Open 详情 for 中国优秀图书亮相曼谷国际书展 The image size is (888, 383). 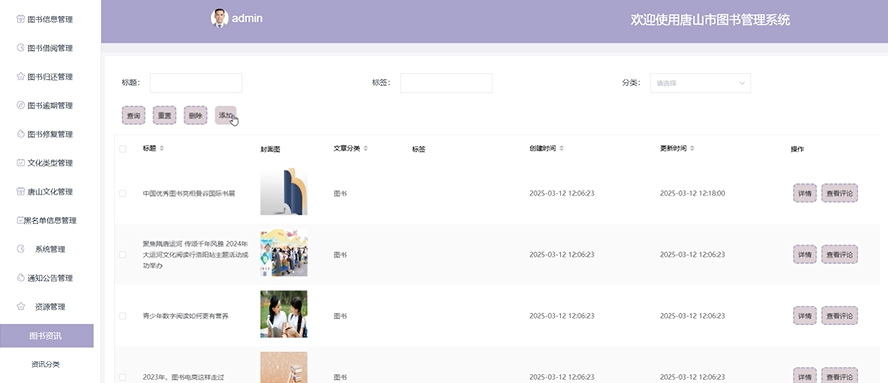click(805, 193)
